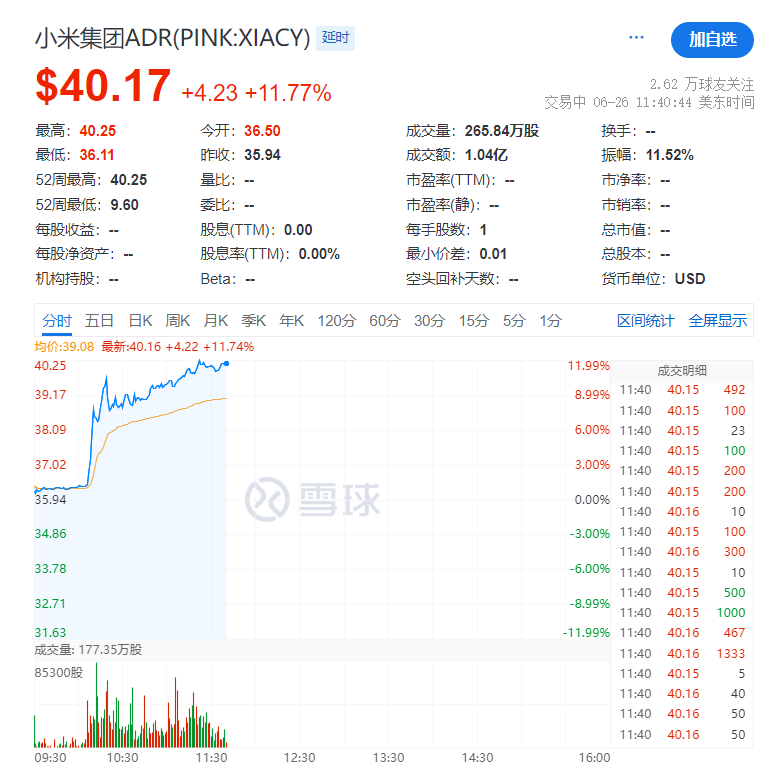Click the blue latest-price dot on chart
Image resolution: width=766 pixels, height=778 pixels.
227,364
